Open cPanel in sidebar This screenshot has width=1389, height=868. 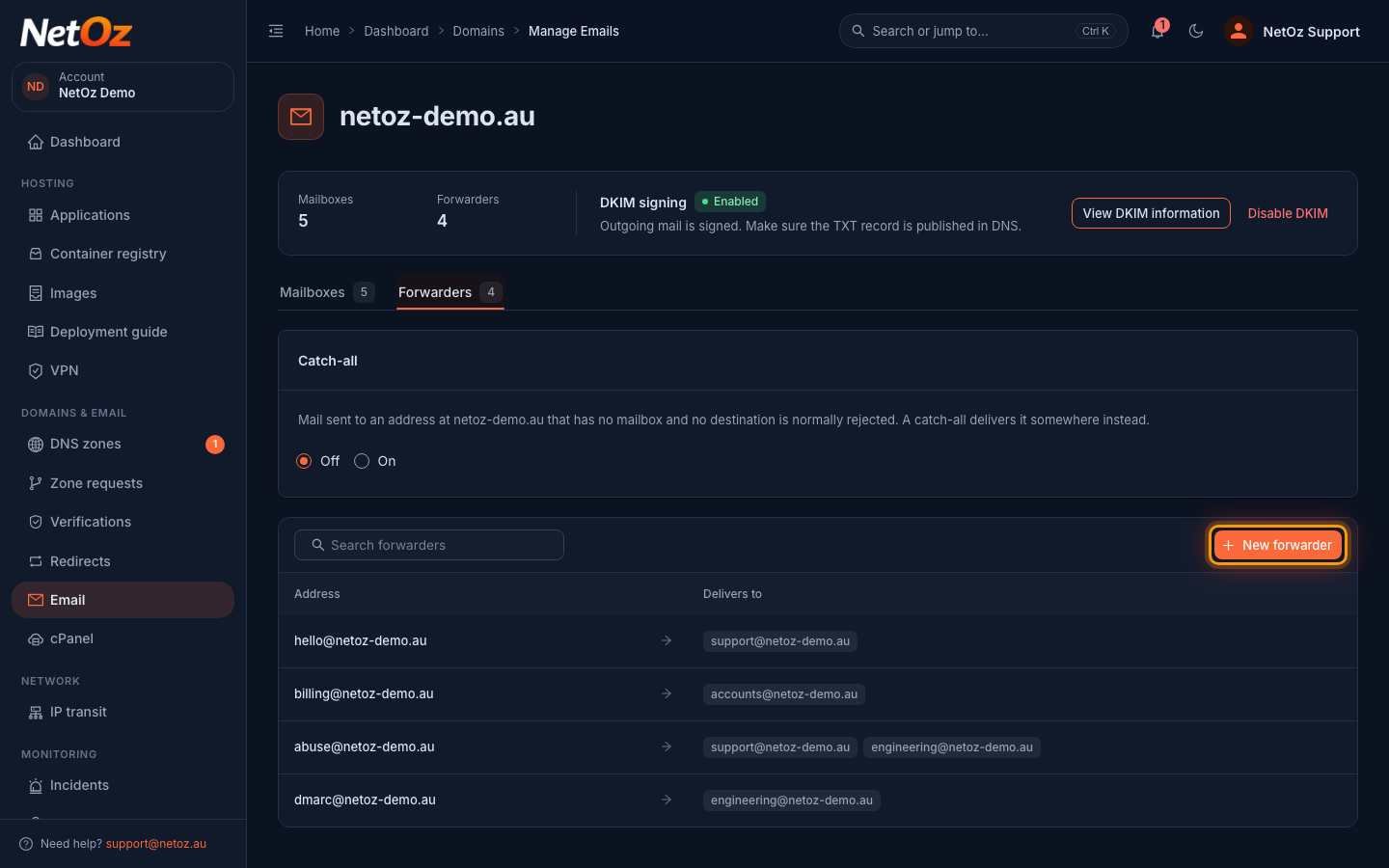coord(123,638)
